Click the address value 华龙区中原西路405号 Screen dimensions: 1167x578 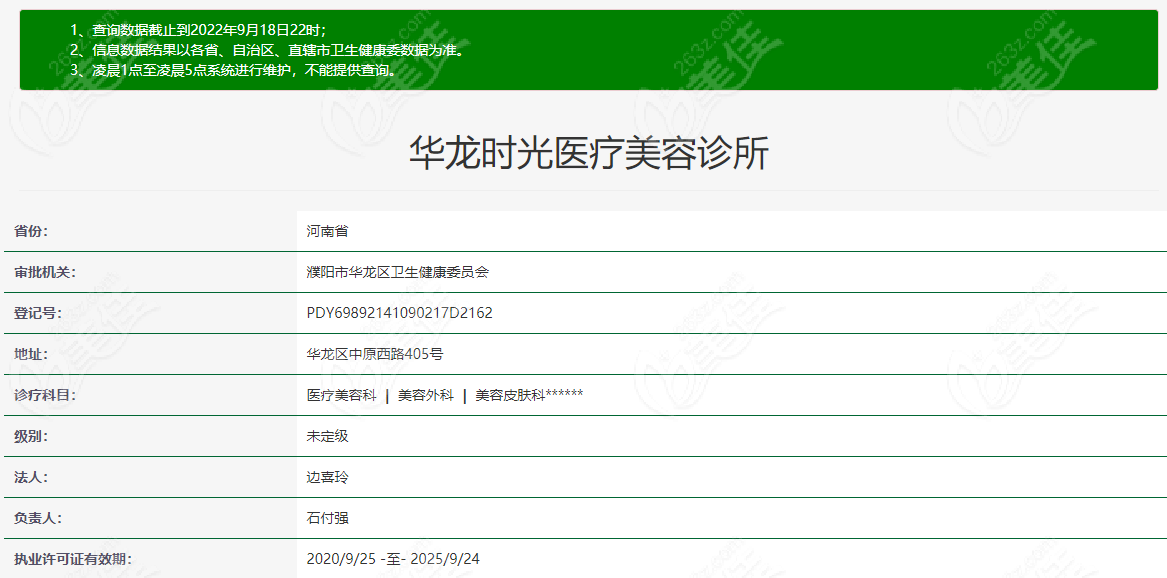coord(375,354)
